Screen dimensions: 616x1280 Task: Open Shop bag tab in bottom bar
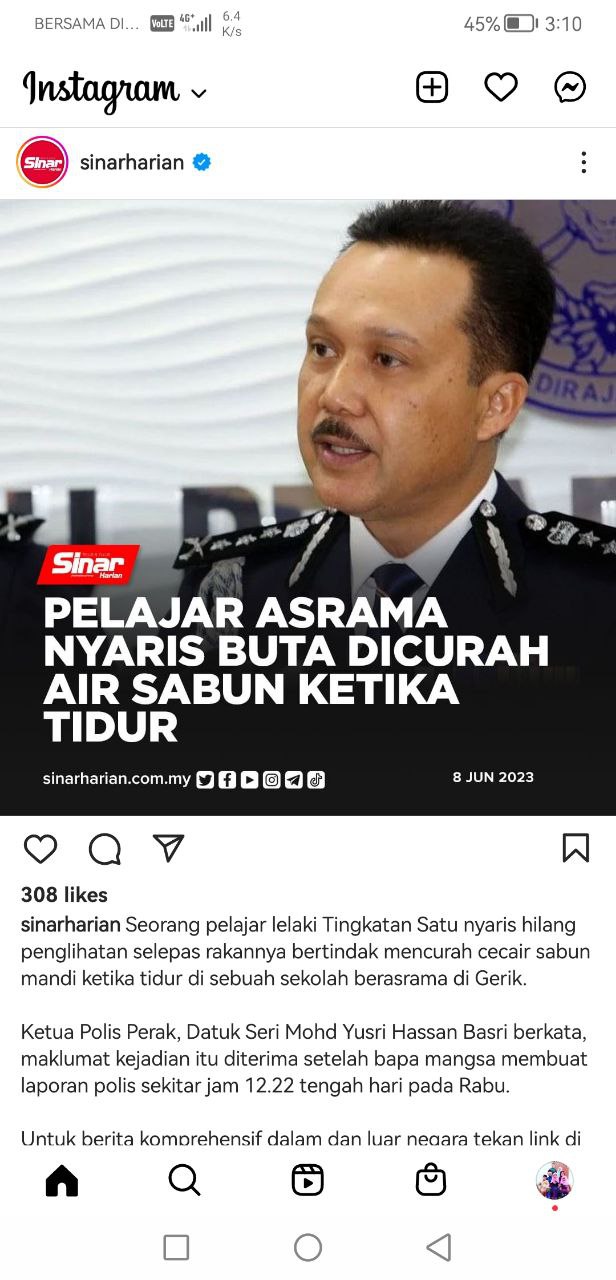[x=431, y=1181]
